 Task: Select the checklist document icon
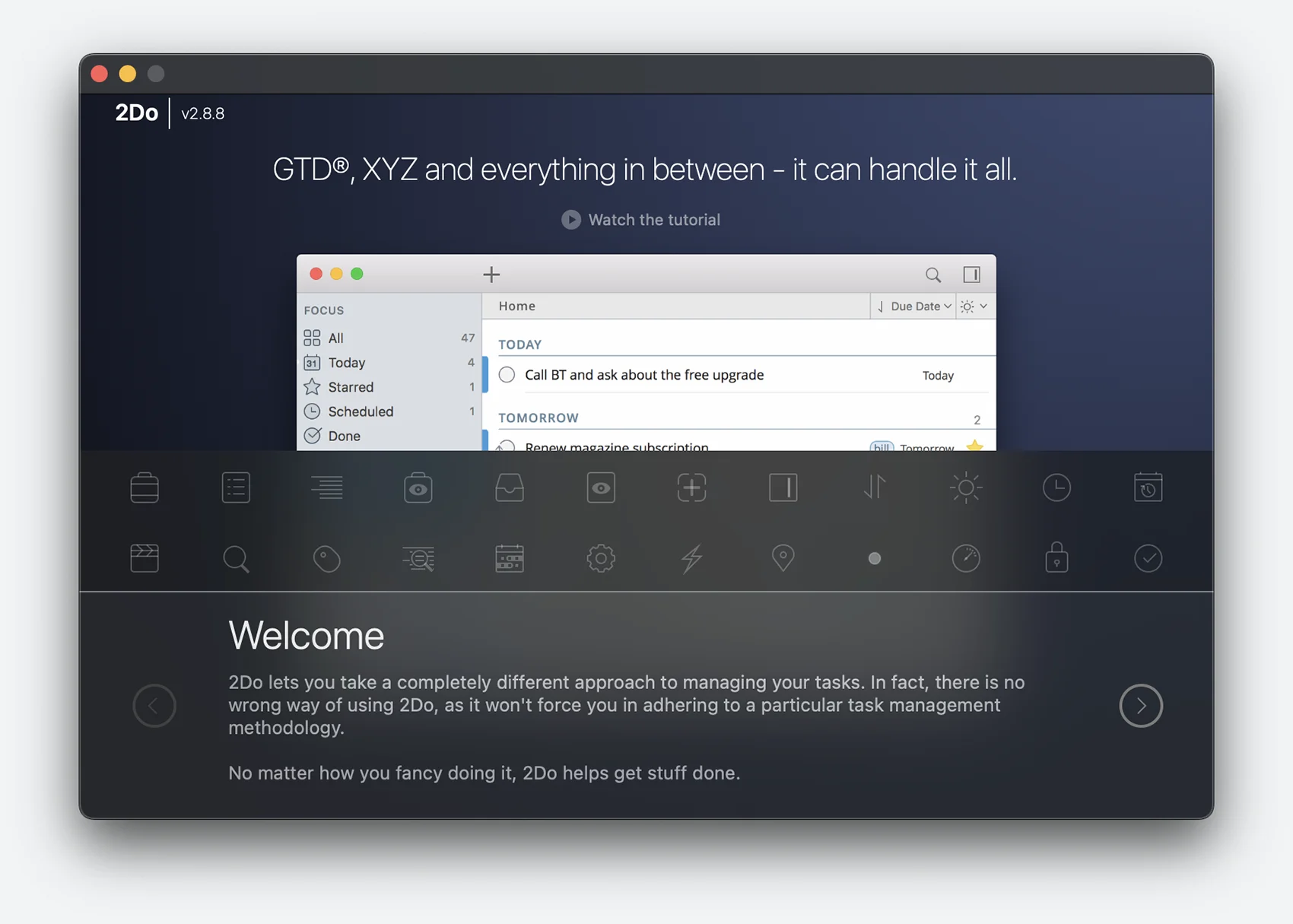pos(236,487)
